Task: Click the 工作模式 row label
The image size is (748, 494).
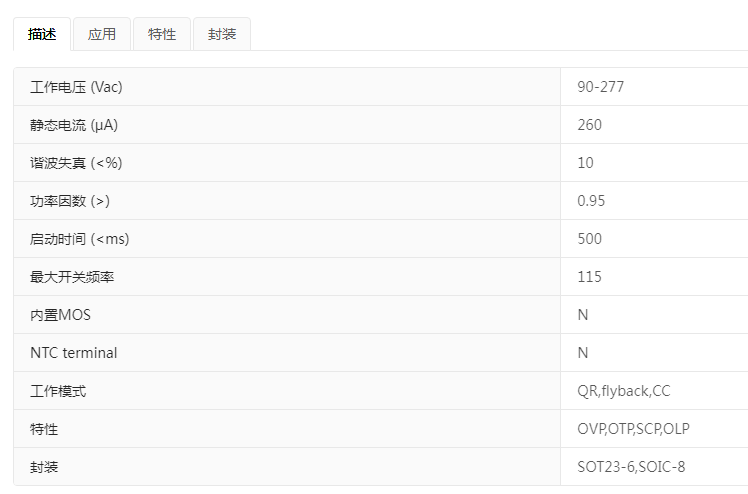Action: 58,391
